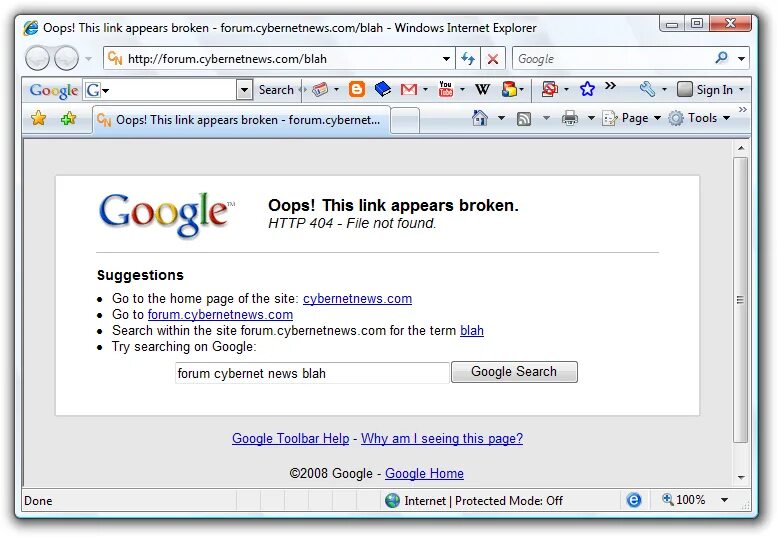777x537 pixels.
Task: Click the Add to Favorites star icon
Action: (68, 118)
